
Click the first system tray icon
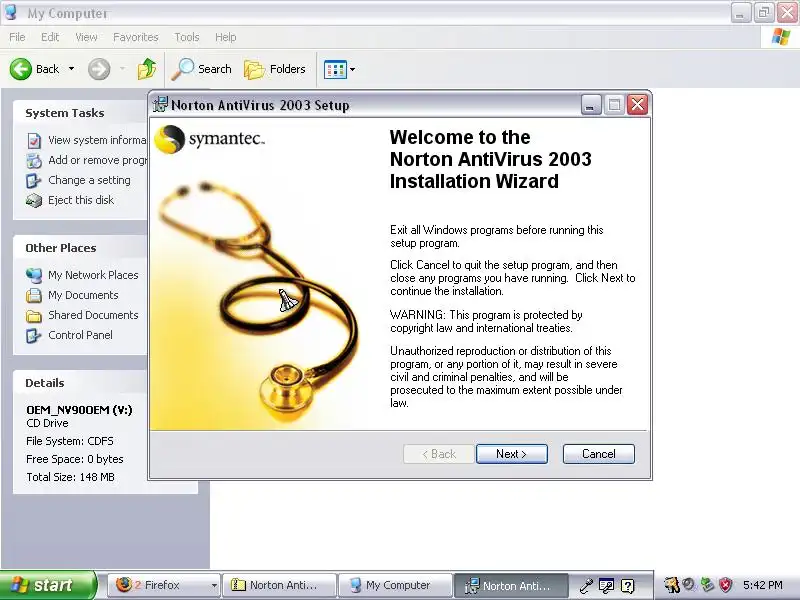tap(671, 585)
